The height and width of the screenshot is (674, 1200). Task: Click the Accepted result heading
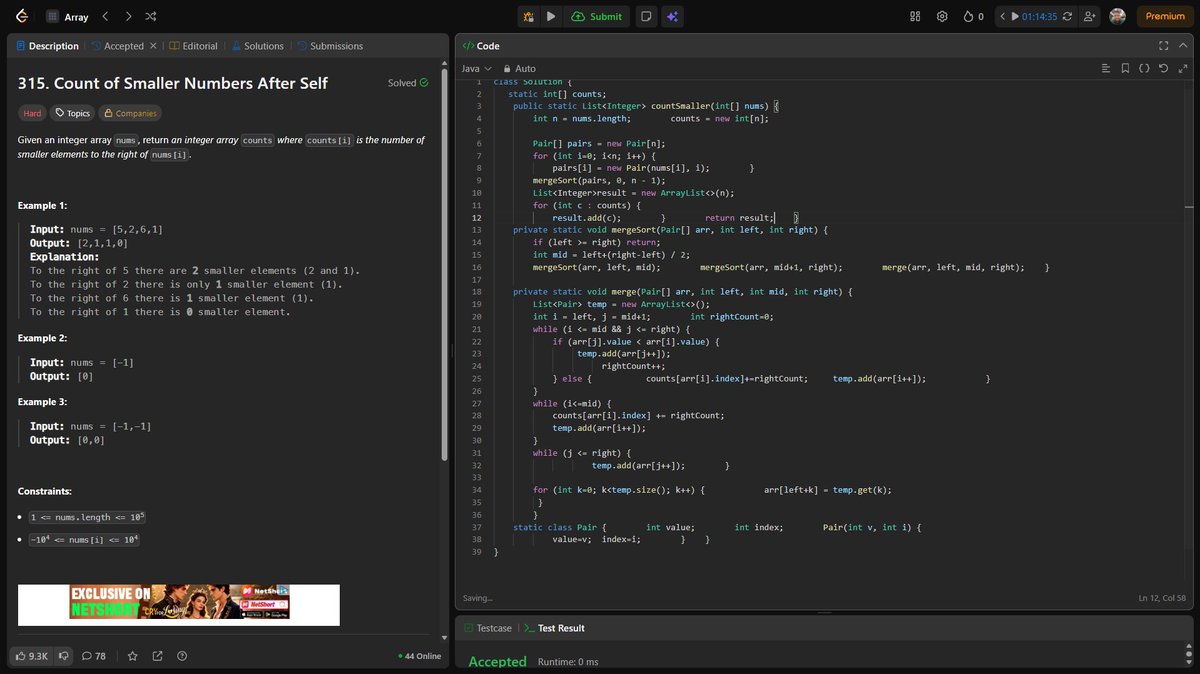pos(497,661)
